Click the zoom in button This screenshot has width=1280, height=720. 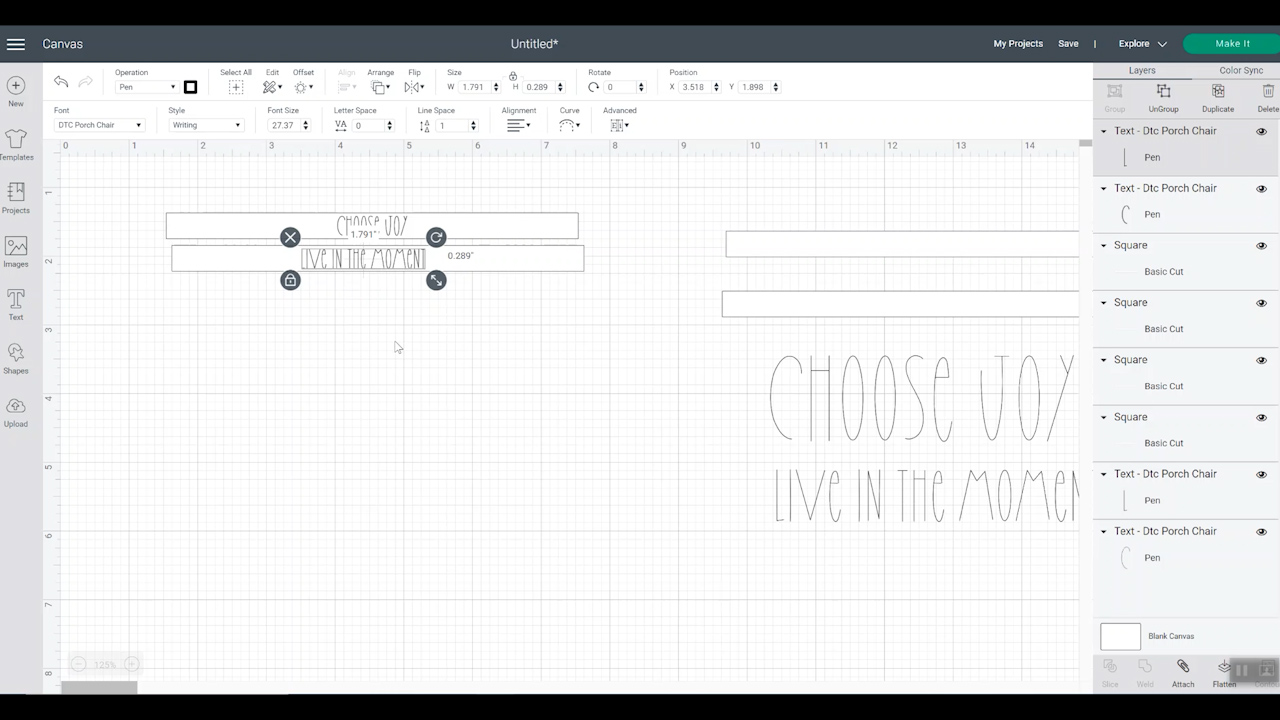(131, 664)
